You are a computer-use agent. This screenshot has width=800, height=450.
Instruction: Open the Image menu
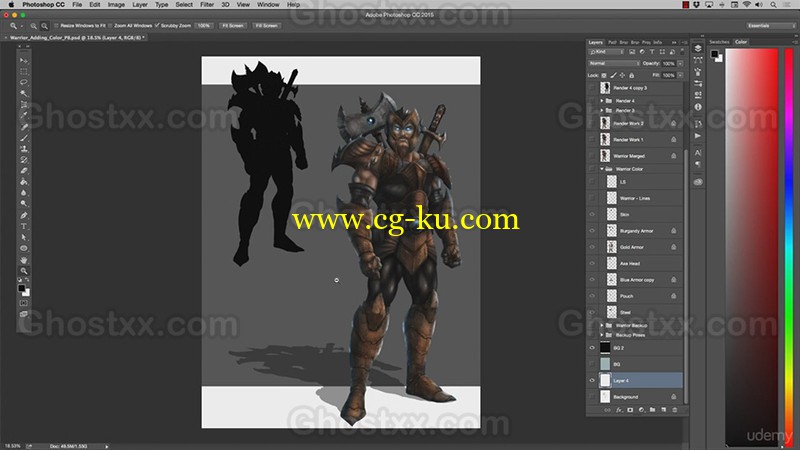(116, 5)
